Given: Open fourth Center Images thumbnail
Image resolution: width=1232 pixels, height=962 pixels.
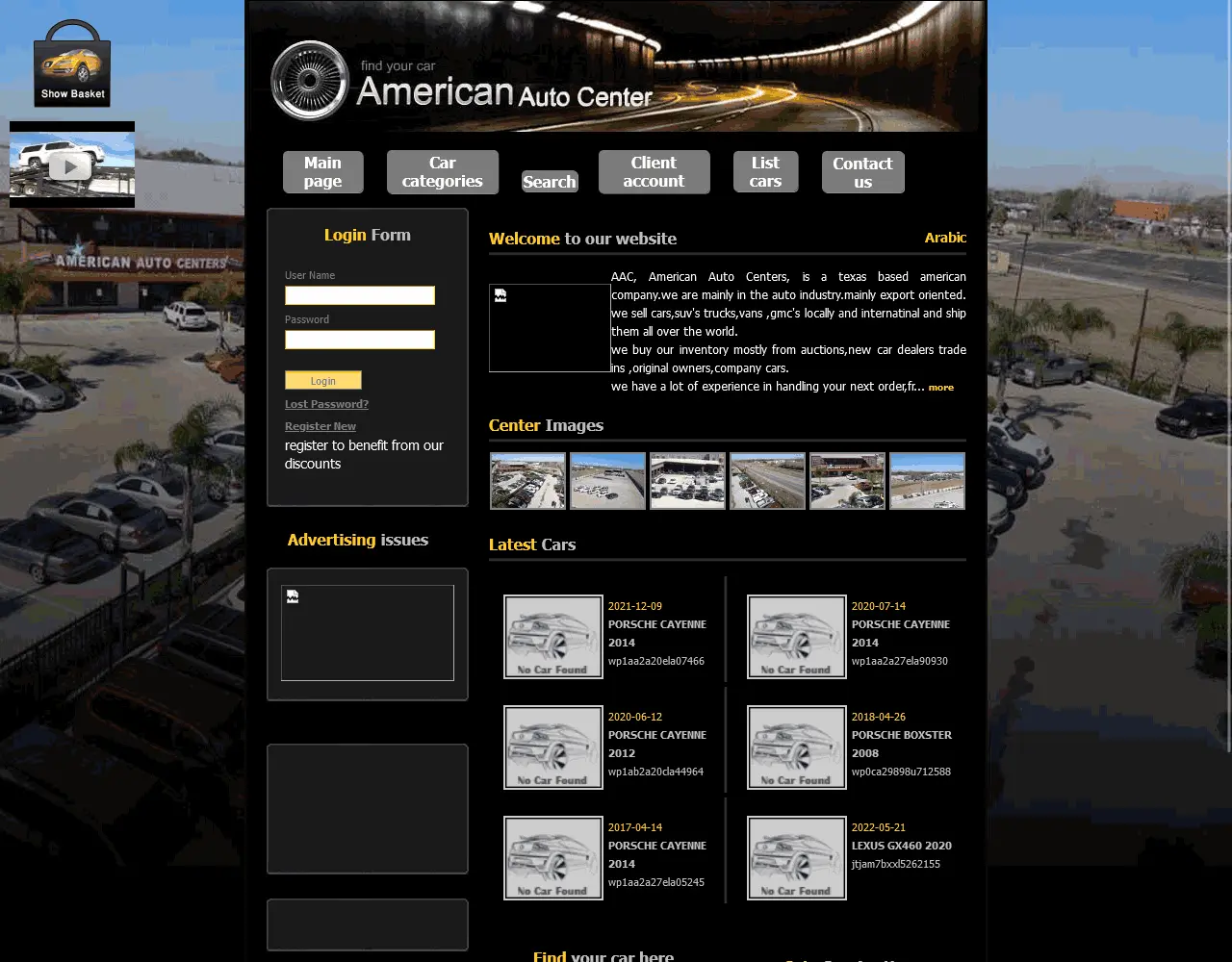Looking at the screenshot, I should tap(767, 481).
